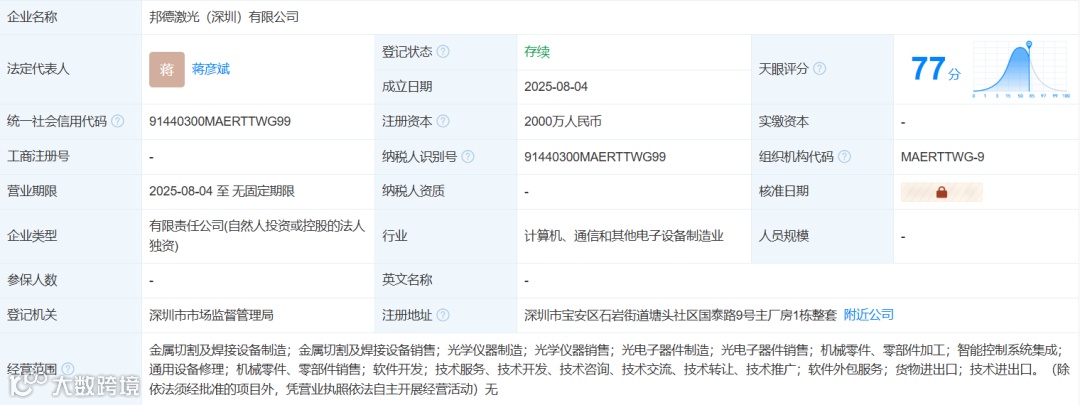
Task: Open the help icon beside 纳税人识别号
Action: pyautogui.click(x=468, y=156)
